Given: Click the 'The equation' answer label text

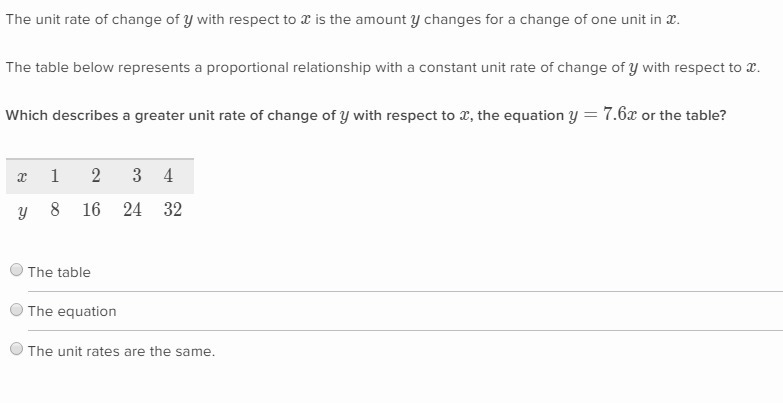Looking at the screenshot, I should pos(72,311).
